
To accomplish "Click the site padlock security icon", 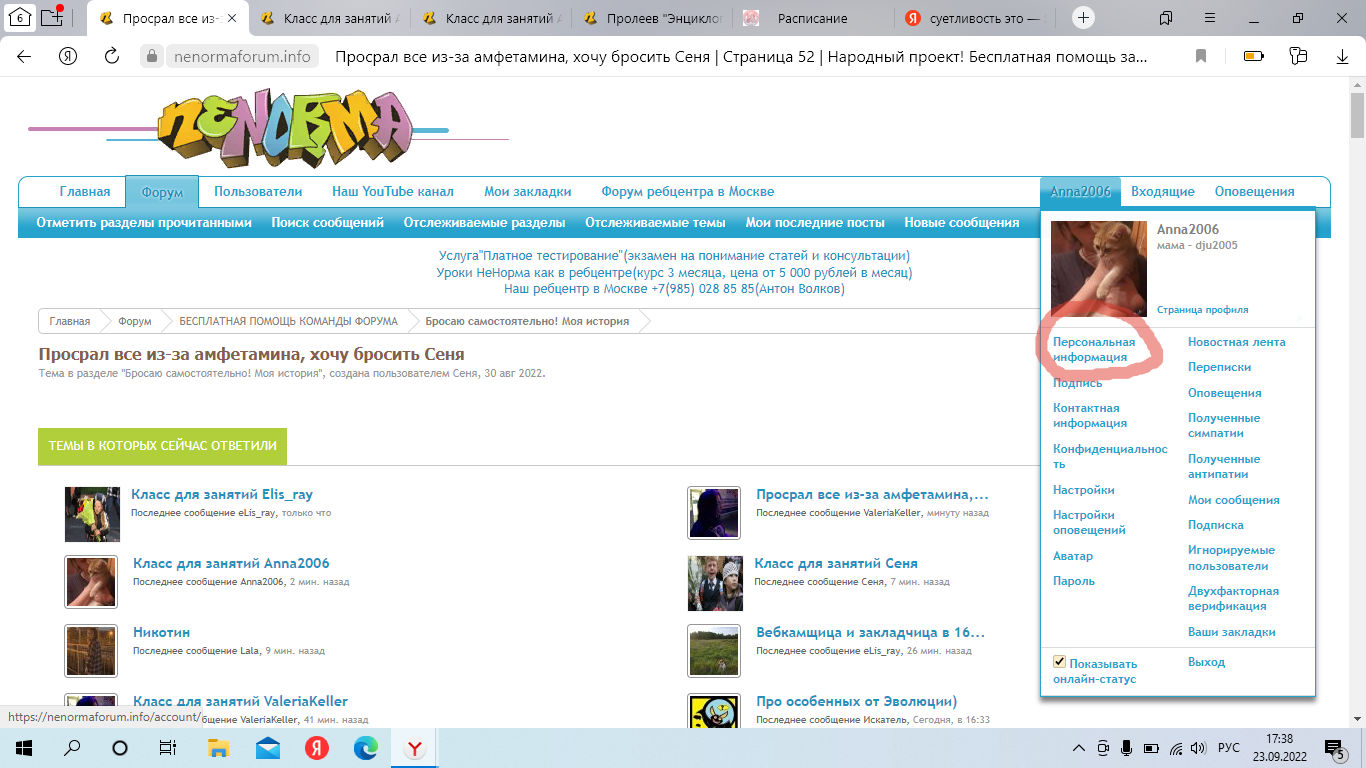I will click(152, 57).
